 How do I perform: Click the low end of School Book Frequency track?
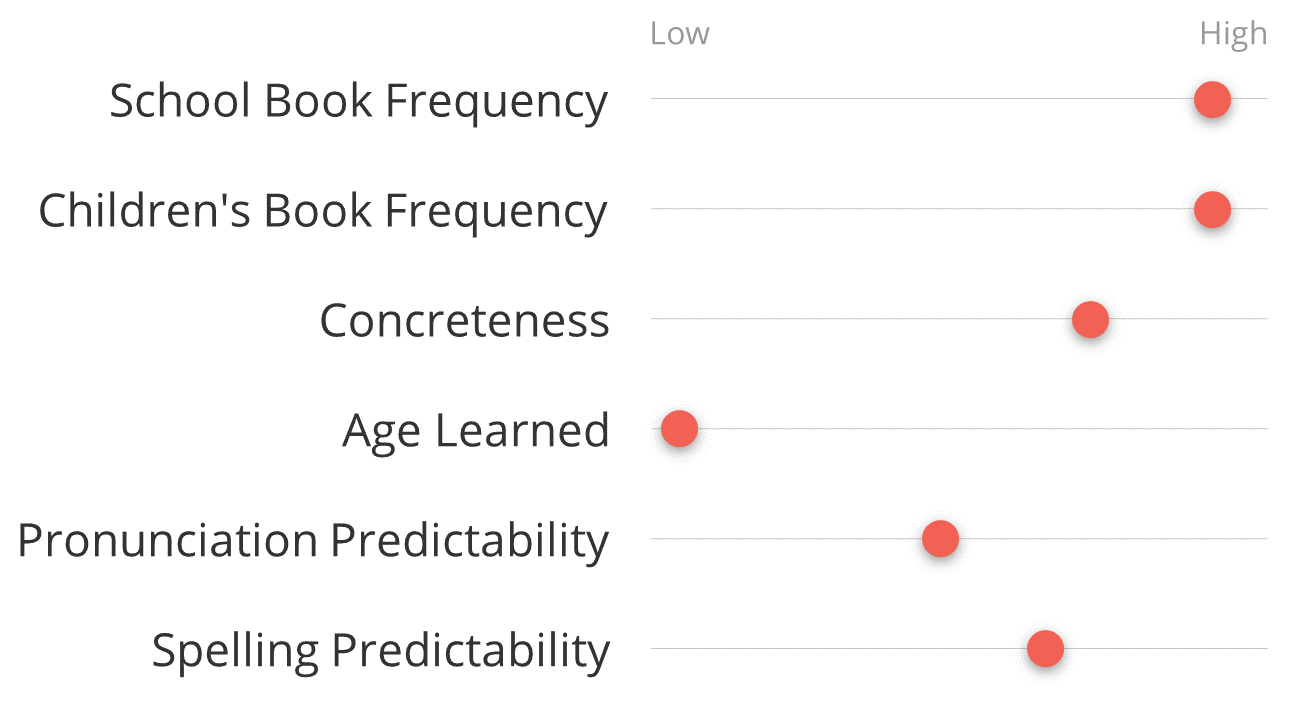tap(656, 99)
